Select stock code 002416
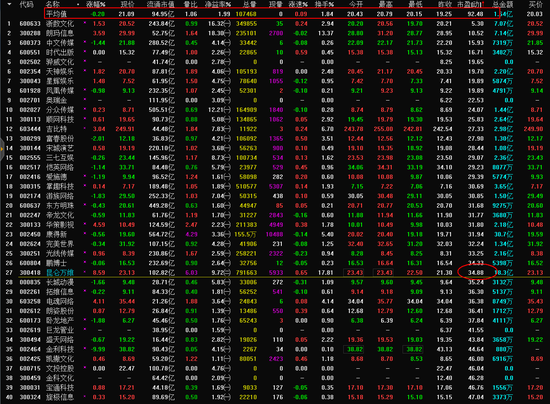 pyautogui.click(x=30, y=177)
